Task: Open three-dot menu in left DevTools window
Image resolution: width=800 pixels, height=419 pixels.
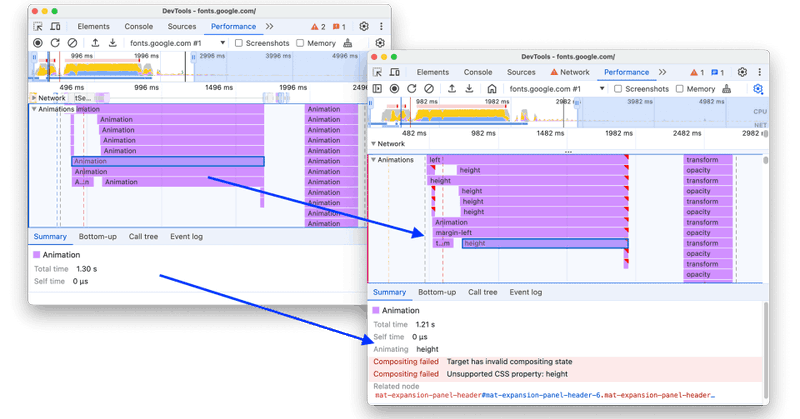Action: click(381, 27)
